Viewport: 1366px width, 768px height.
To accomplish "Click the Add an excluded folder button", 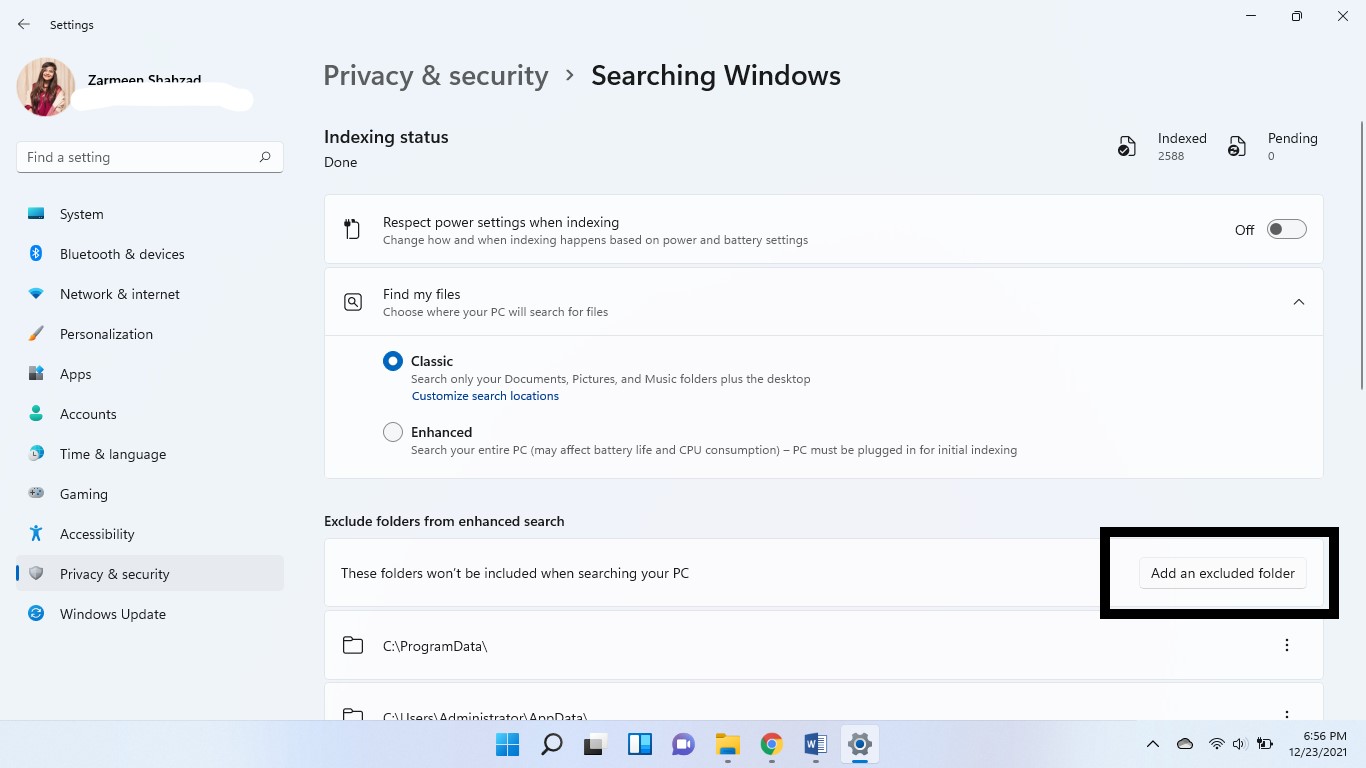I will tap(1222, 573).
